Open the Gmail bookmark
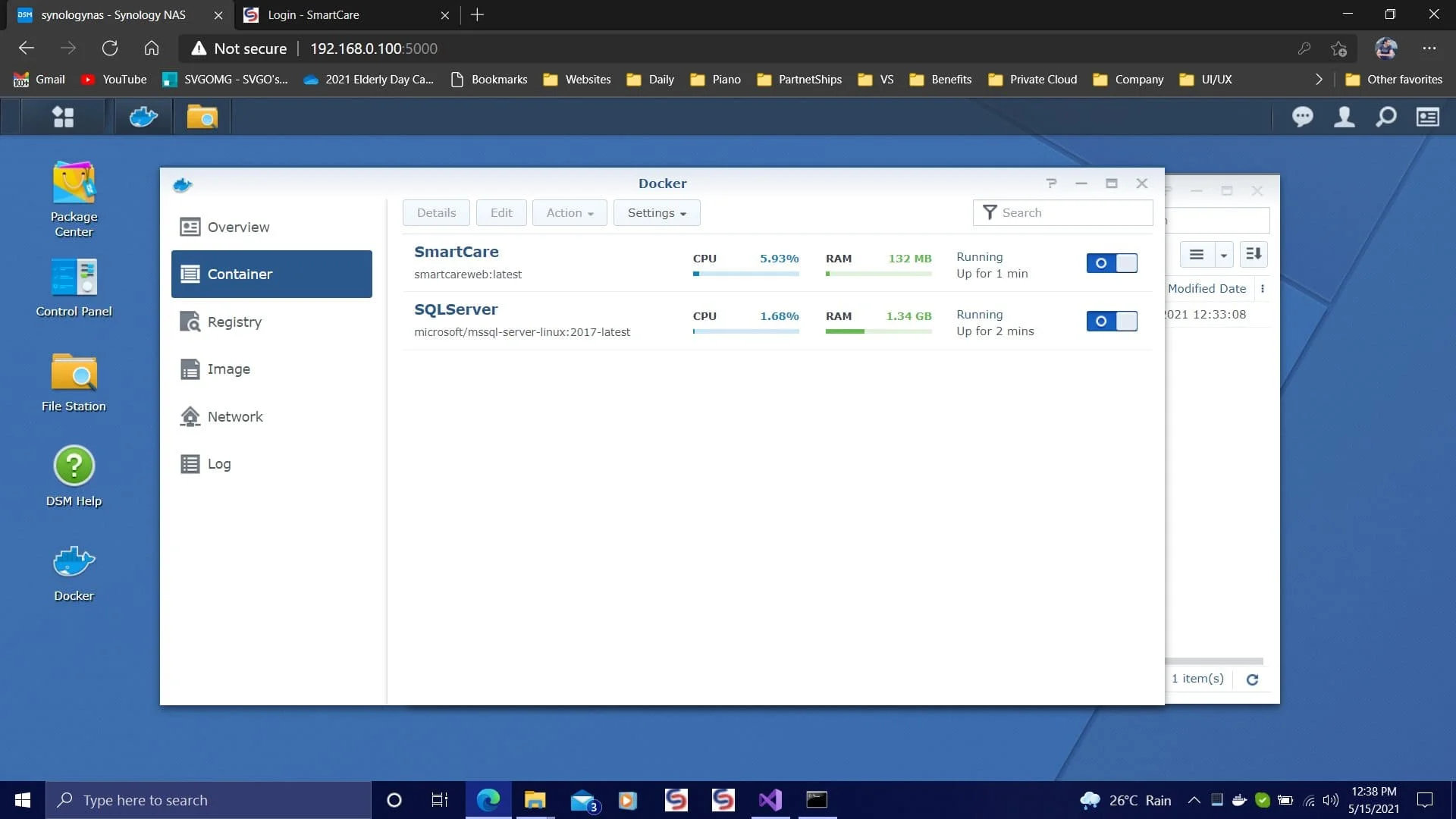Viewport: 1456px width, 819px height. (x=39, y=80)
